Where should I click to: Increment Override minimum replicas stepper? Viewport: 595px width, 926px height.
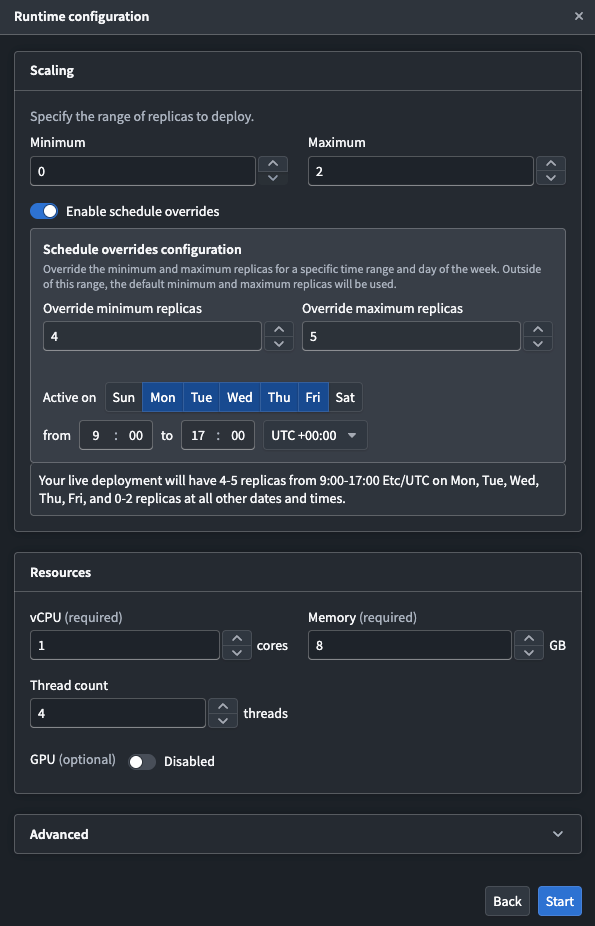click(279, 329)
